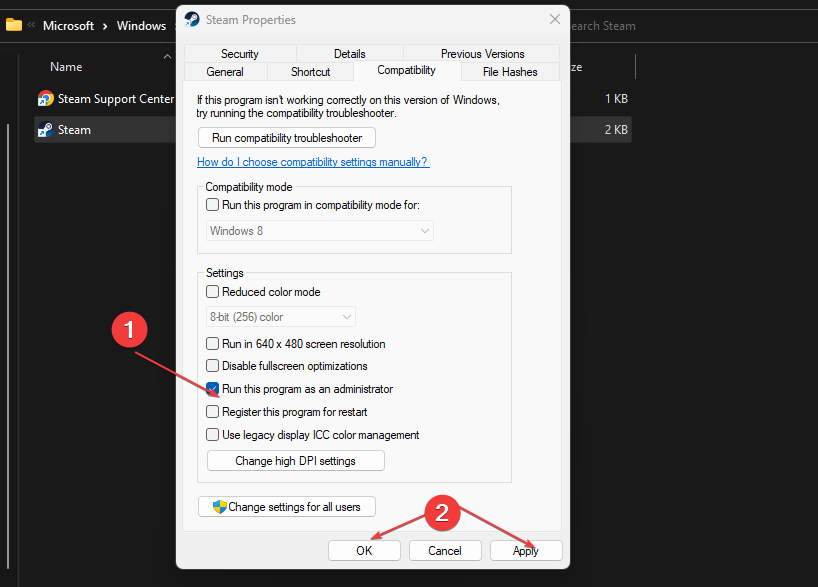Image resolution: width=818 pixels, height=587 pixels.
Task: Enable Use legacy display ICC color management
Action: 212,435
